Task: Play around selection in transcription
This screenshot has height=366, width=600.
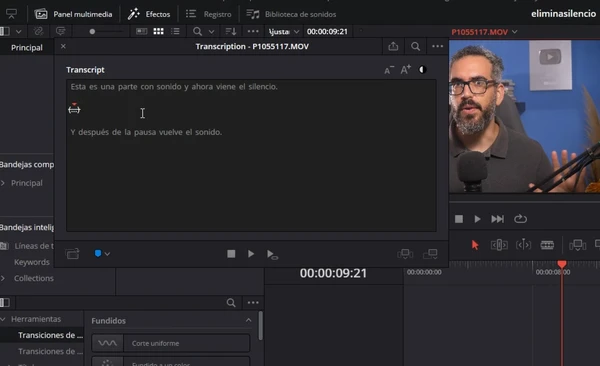Action: tap(272, 254)
